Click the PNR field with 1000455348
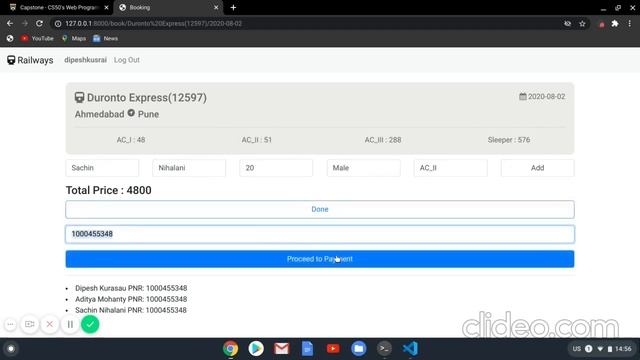The height and width of the screenshot is (360, 640). pyautogui.click(x=320, y=234)
